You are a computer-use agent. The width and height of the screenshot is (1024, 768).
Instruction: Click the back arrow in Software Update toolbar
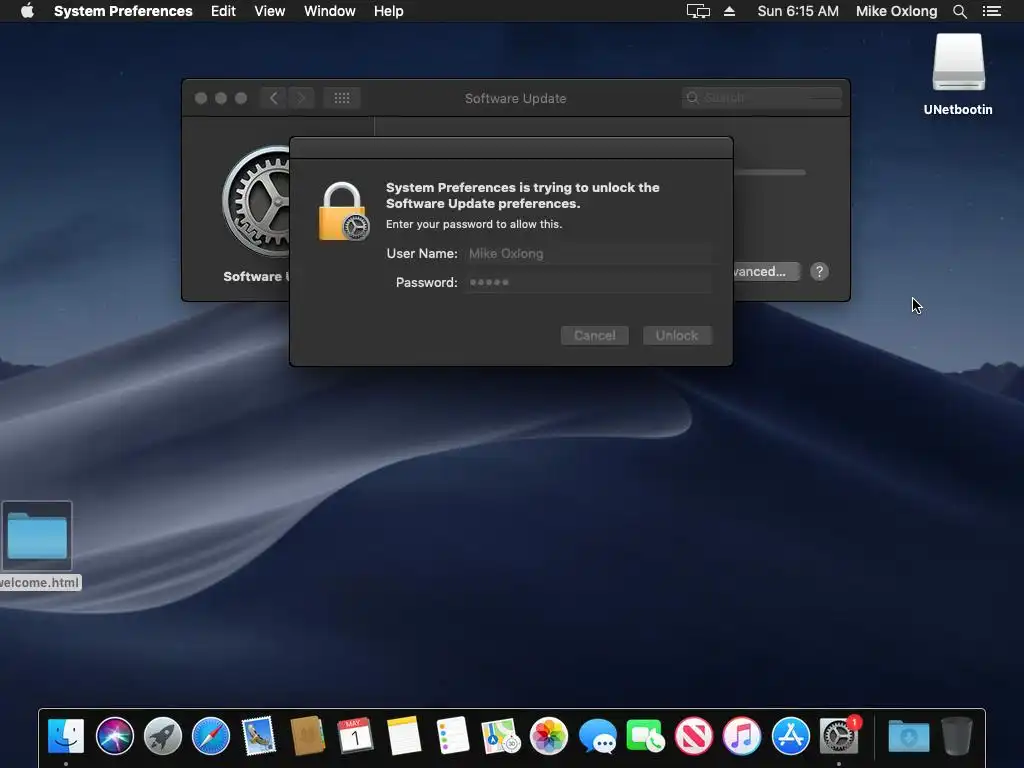[274, 98]
